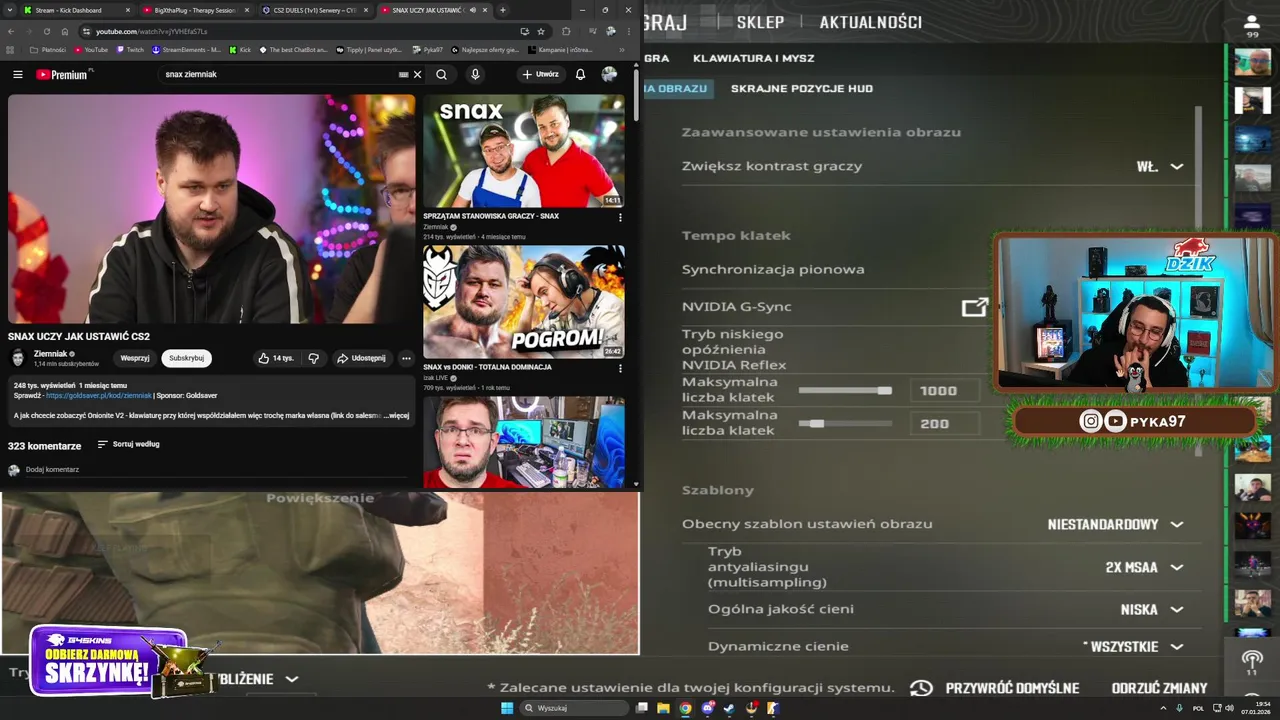1280x720 pixels.
Task: Click Subskrybuj on Ziemniak channel
Action: coord(186,358)
